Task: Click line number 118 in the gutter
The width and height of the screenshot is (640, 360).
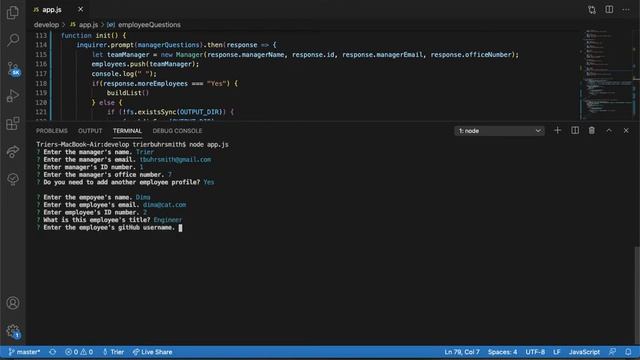Action: (x=41, y=83)
